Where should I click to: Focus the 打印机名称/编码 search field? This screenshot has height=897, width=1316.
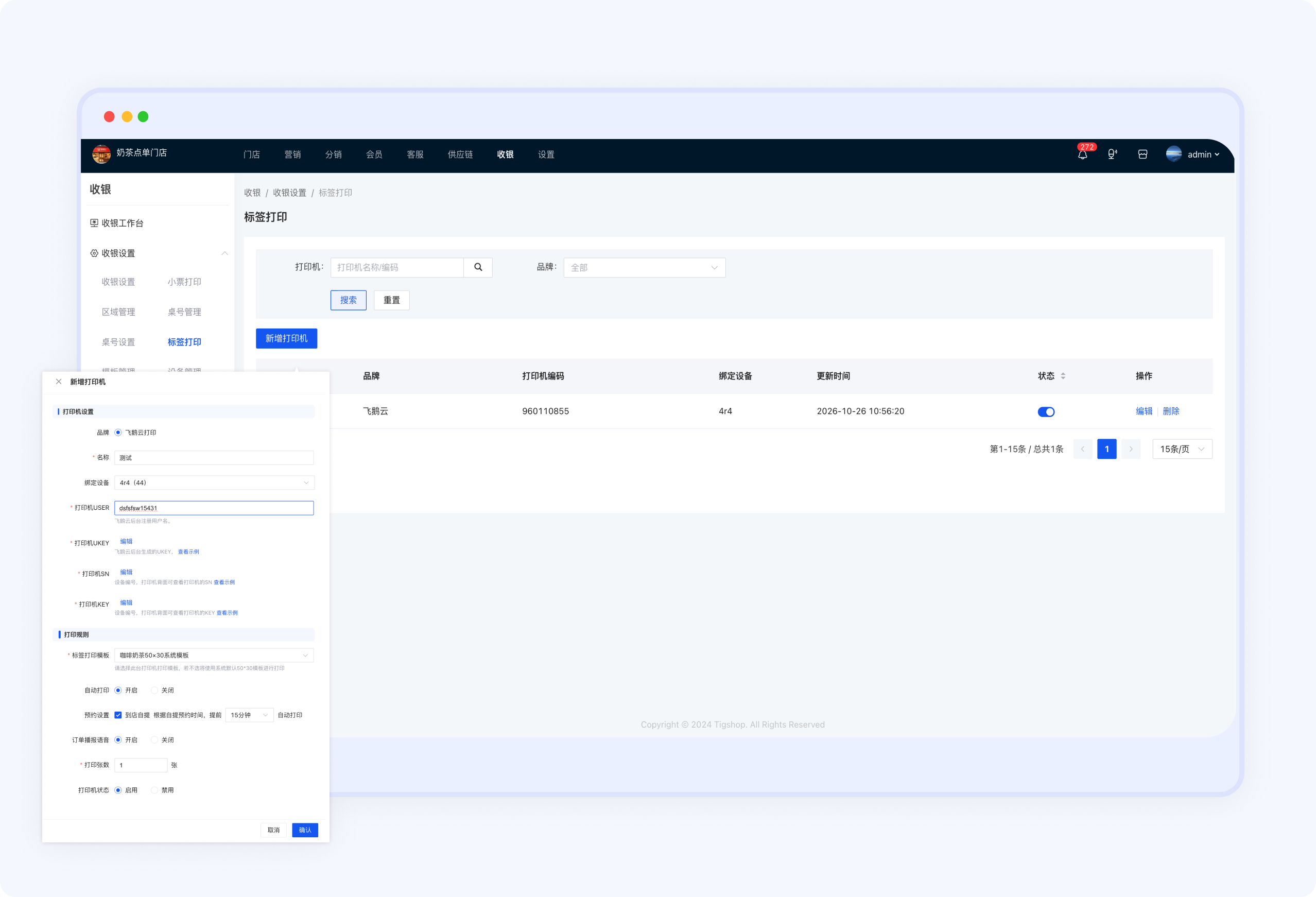point(397,267)
